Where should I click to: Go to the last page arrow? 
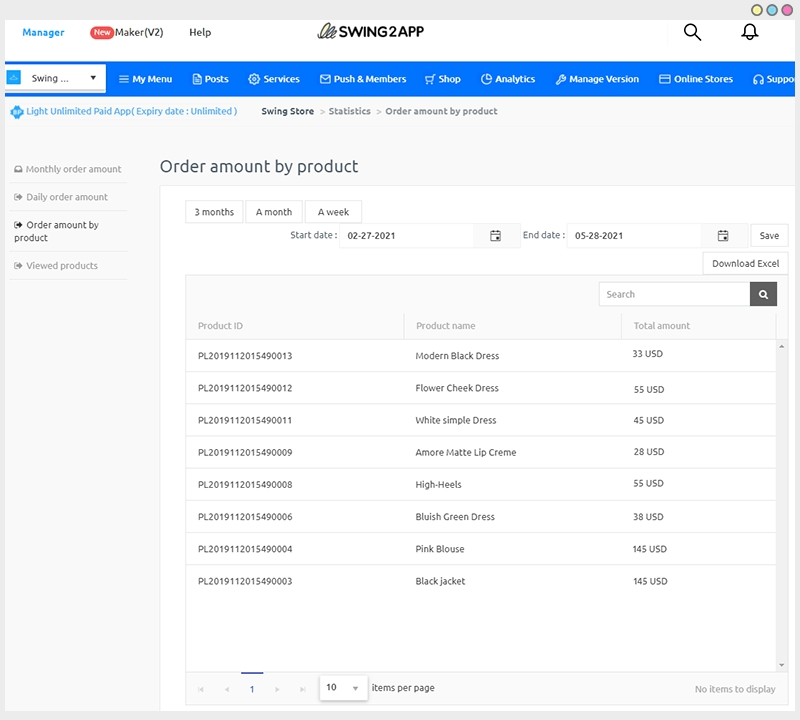303,689
